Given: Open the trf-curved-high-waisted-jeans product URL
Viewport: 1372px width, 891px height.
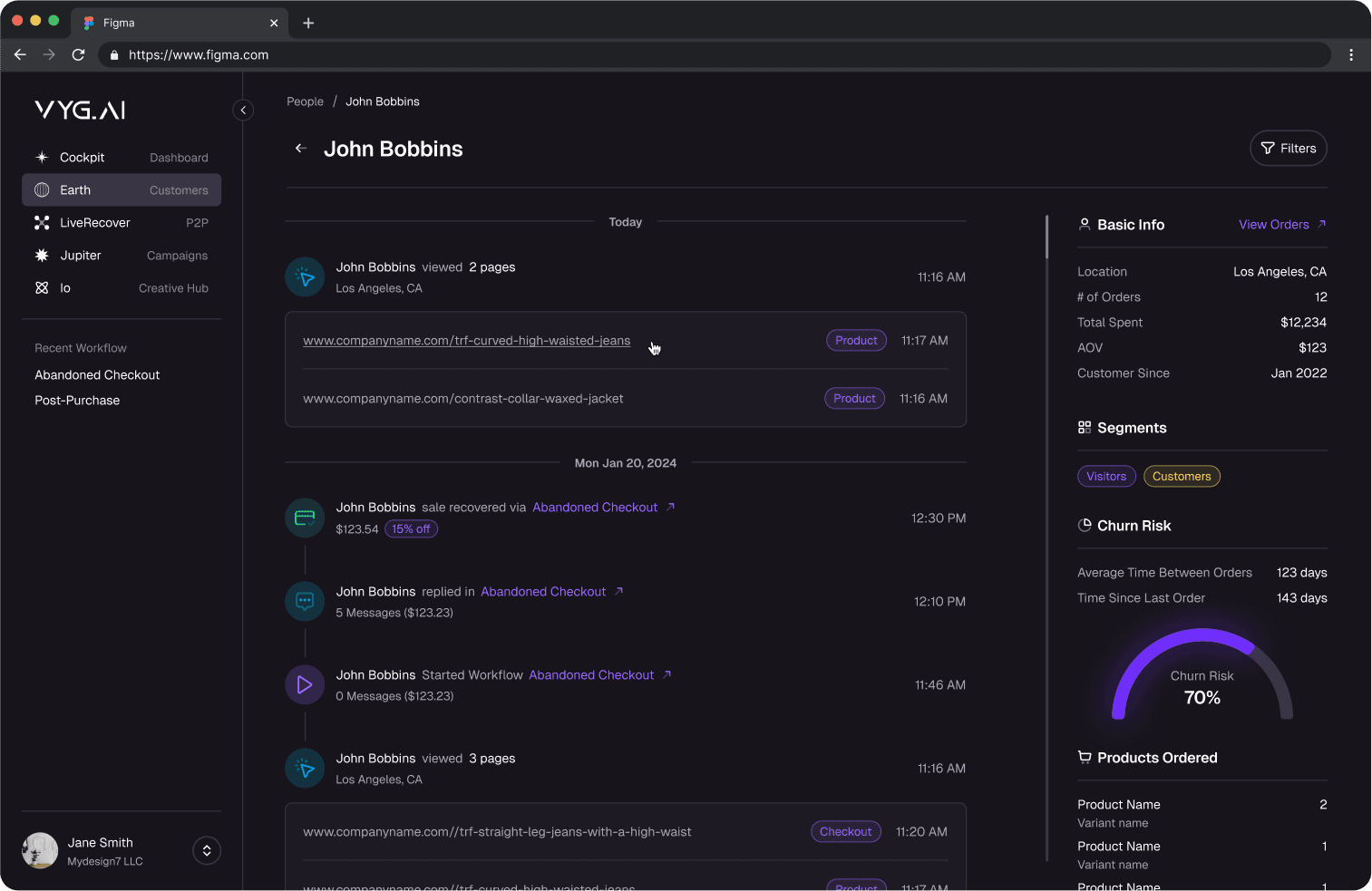Looking at the screenshot, I should coord(467,340).
